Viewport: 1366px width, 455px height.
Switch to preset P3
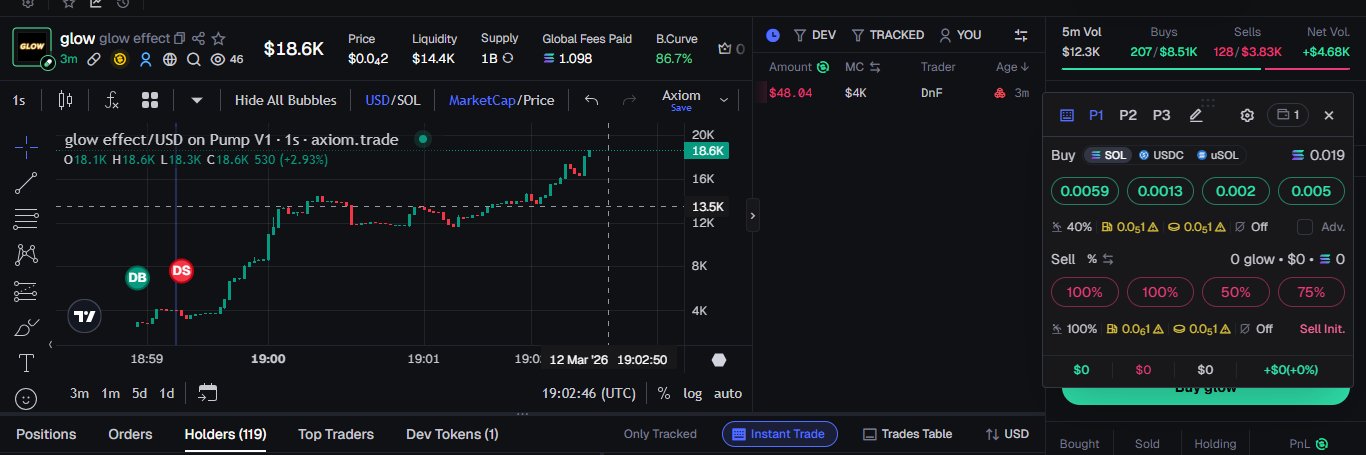(1161, 115)
